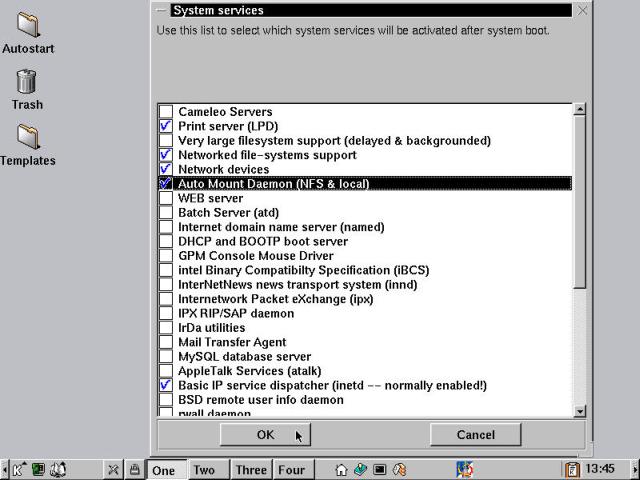
Task: Toggle the MySQL database server checkbox
Action: coord(166,357)
